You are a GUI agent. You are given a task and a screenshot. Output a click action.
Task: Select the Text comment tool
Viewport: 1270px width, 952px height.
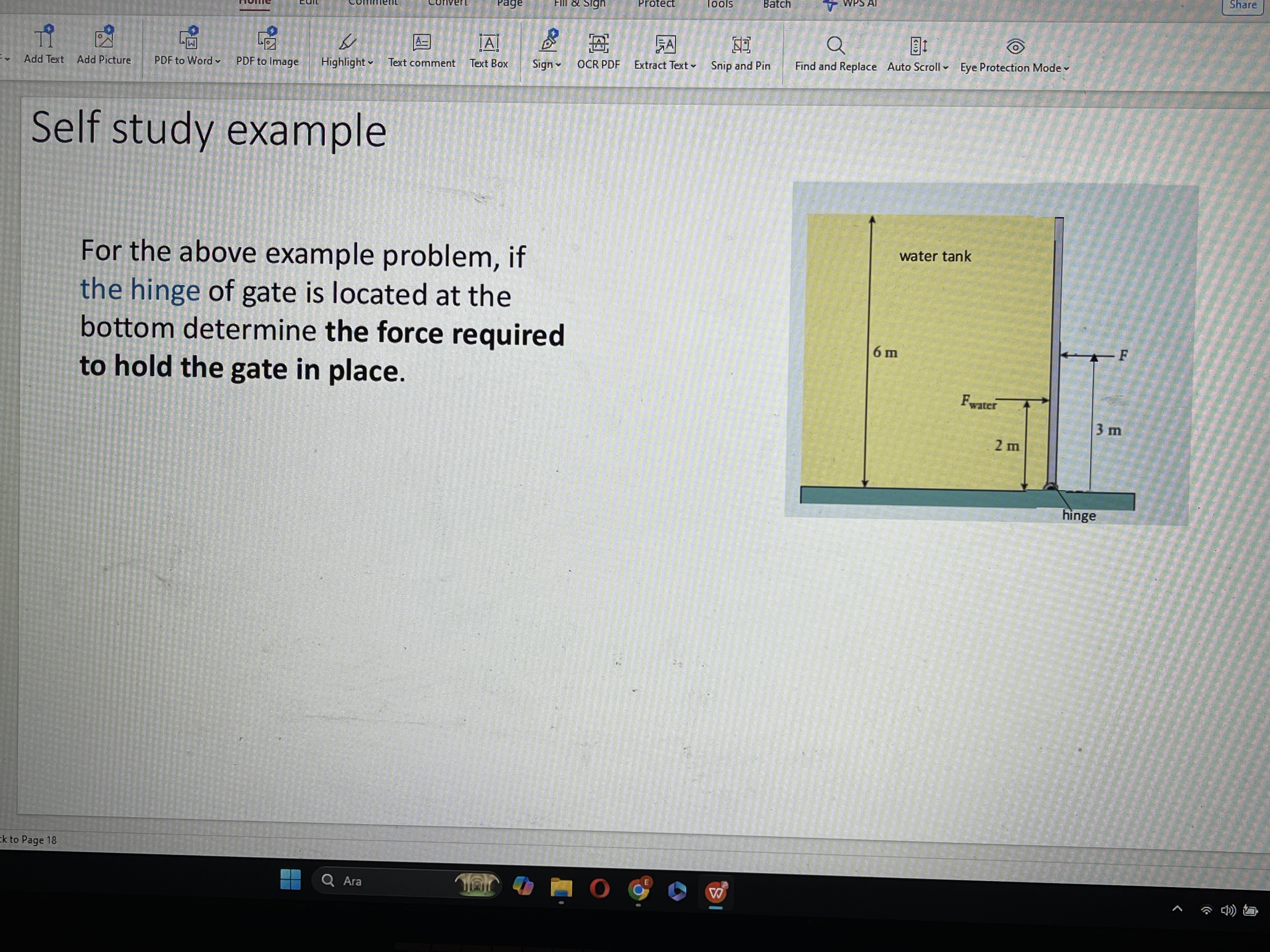click(421, 52)
